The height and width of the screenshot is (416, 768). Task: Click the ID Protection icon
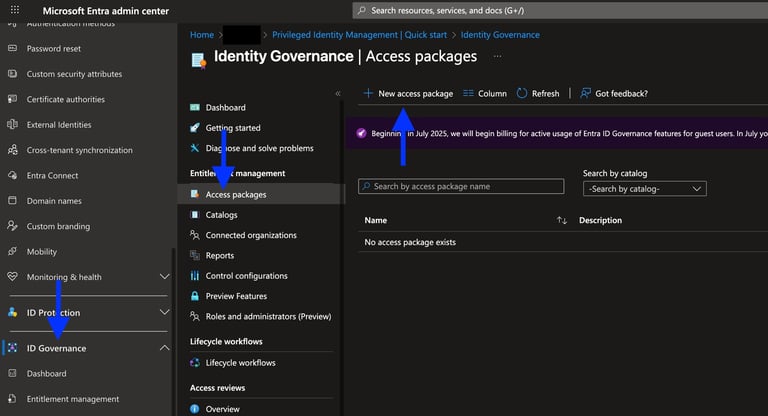click(13, 312)
